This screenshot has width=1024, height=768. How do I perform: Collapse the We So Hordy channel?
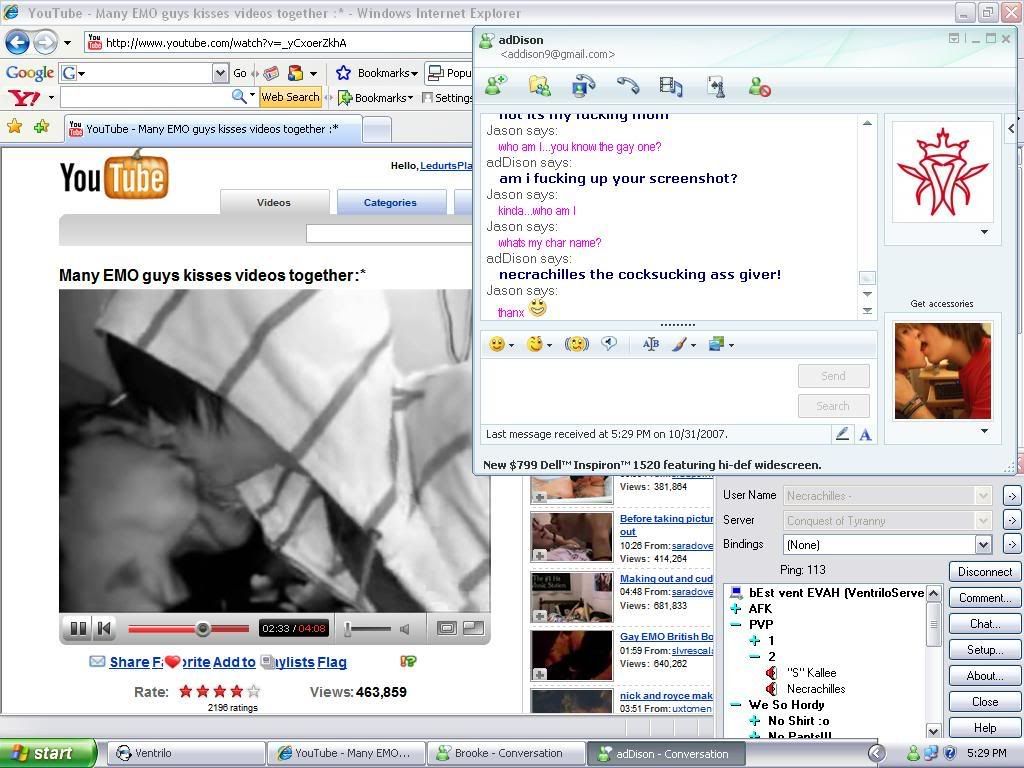coord(736,705)
